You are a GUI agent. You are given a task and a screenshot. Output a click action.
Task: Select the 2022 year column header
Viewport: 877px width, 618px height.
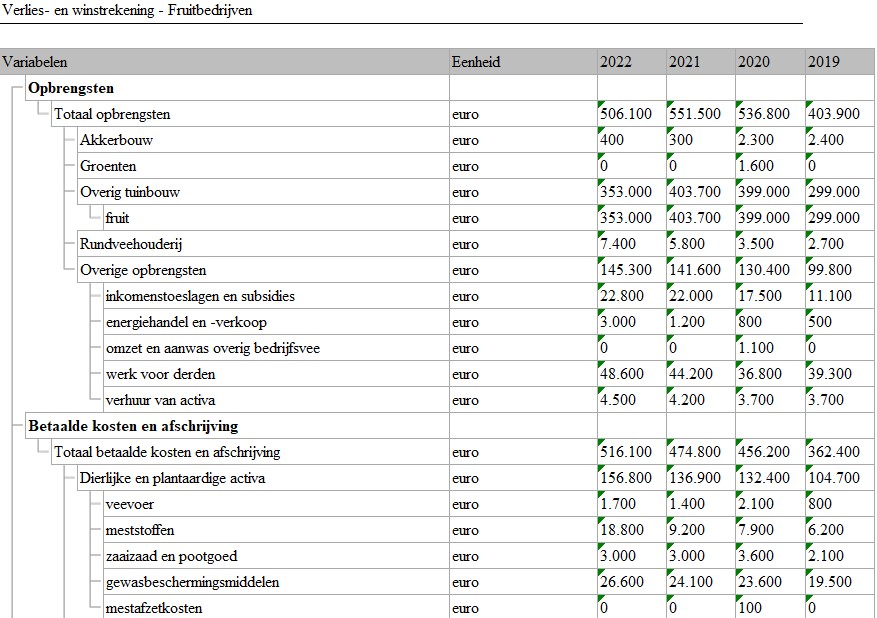[616, 62]
